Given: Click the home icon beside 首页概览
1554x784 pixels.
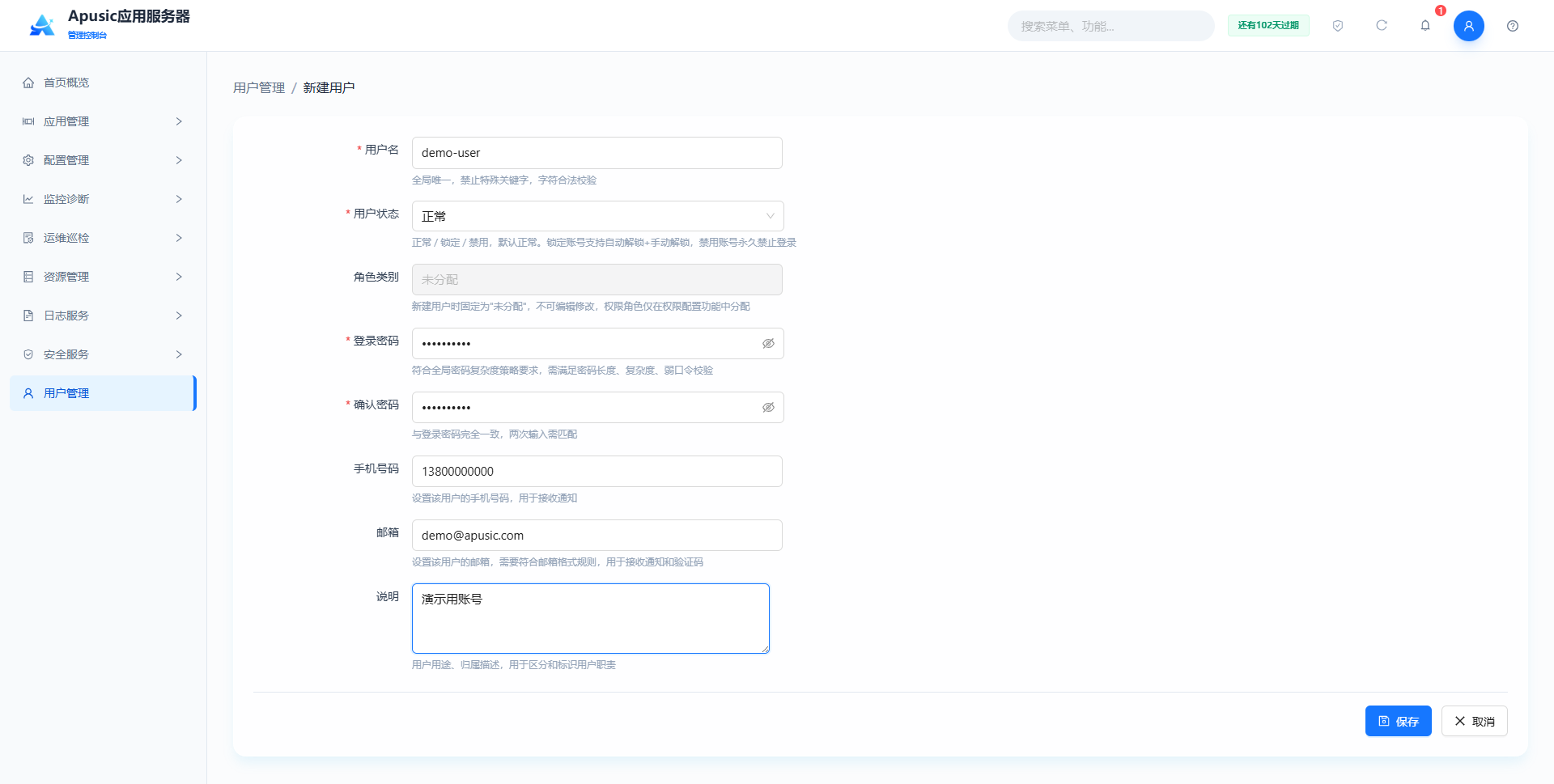Looking at the screenshot, I should click(28, 83).
